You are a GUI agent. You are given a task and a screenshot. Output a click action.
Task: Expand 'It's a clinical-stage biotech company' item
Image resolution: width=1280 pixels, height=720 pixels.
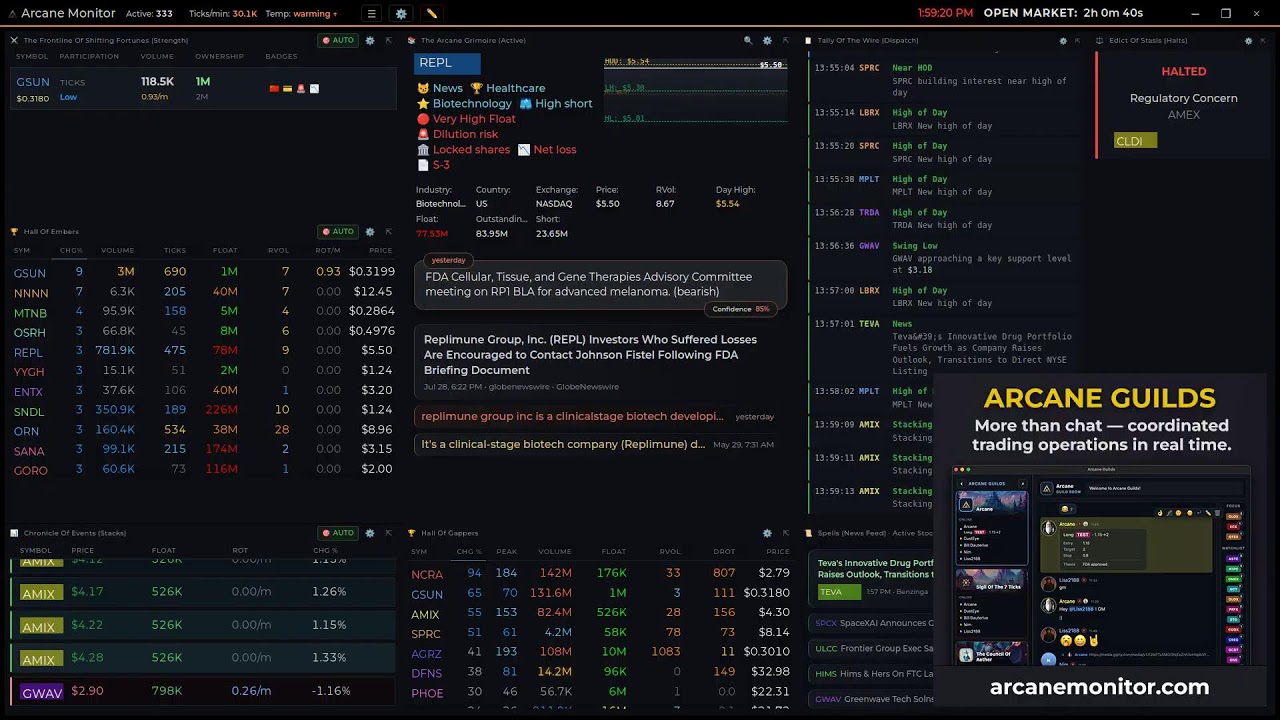(x=600, y=444)
